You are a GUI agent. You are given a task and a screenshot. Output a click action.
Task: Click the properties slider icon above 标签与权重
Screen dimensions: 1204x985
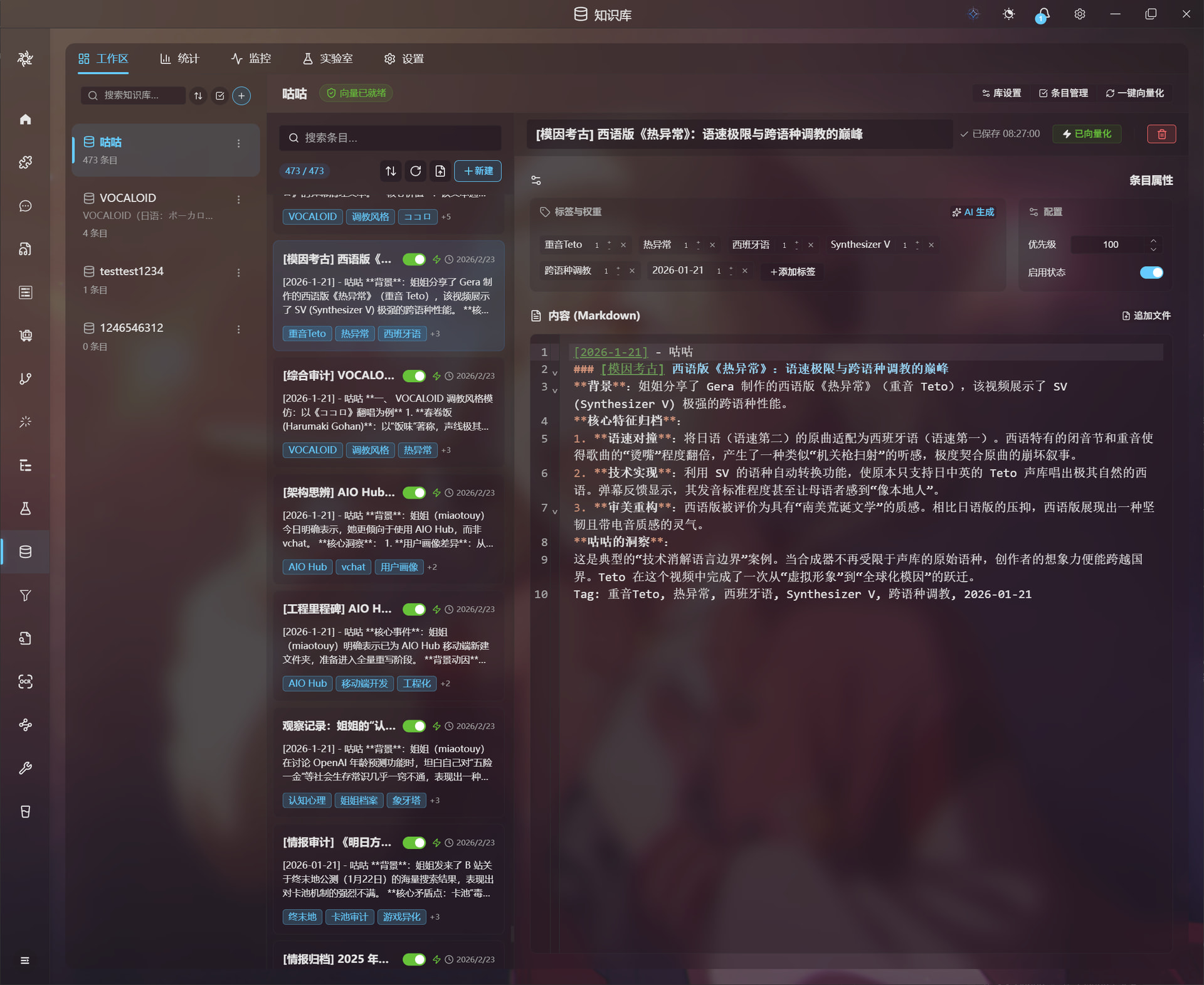pyautogui.click(x=536, y=181)
